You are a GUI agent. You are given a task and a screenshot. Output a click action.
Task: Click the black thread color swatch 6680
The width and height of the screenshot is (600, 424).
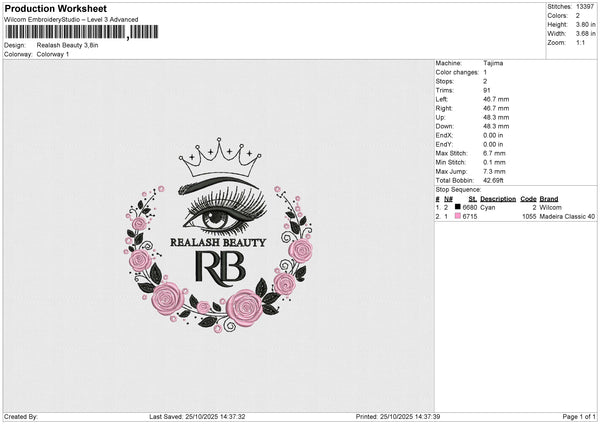[458, 207]
